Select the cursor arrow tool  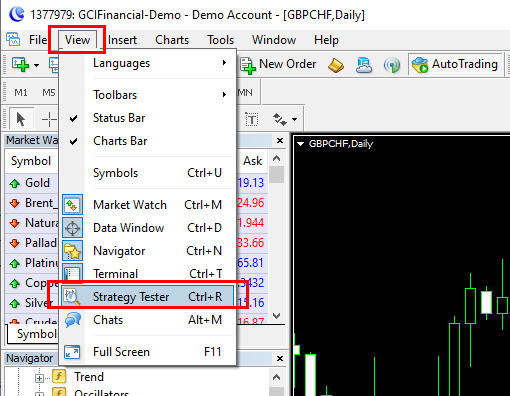(21, 119)
